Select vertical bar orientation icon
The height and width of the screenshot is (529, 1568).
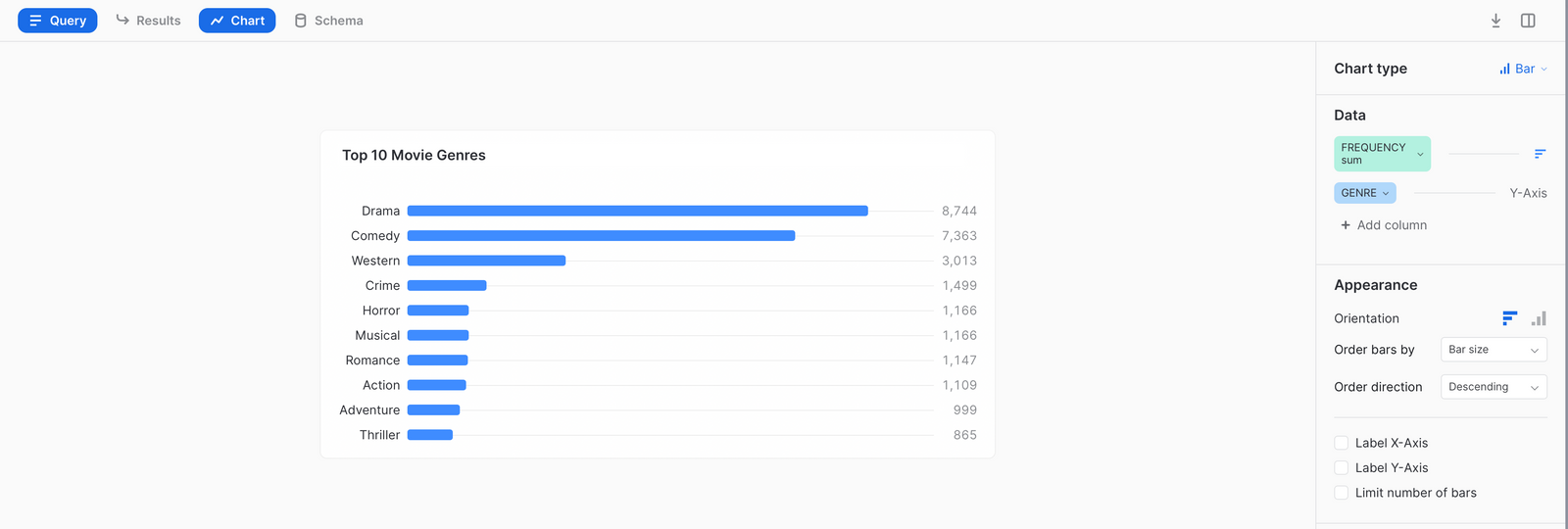point(1539,318)
